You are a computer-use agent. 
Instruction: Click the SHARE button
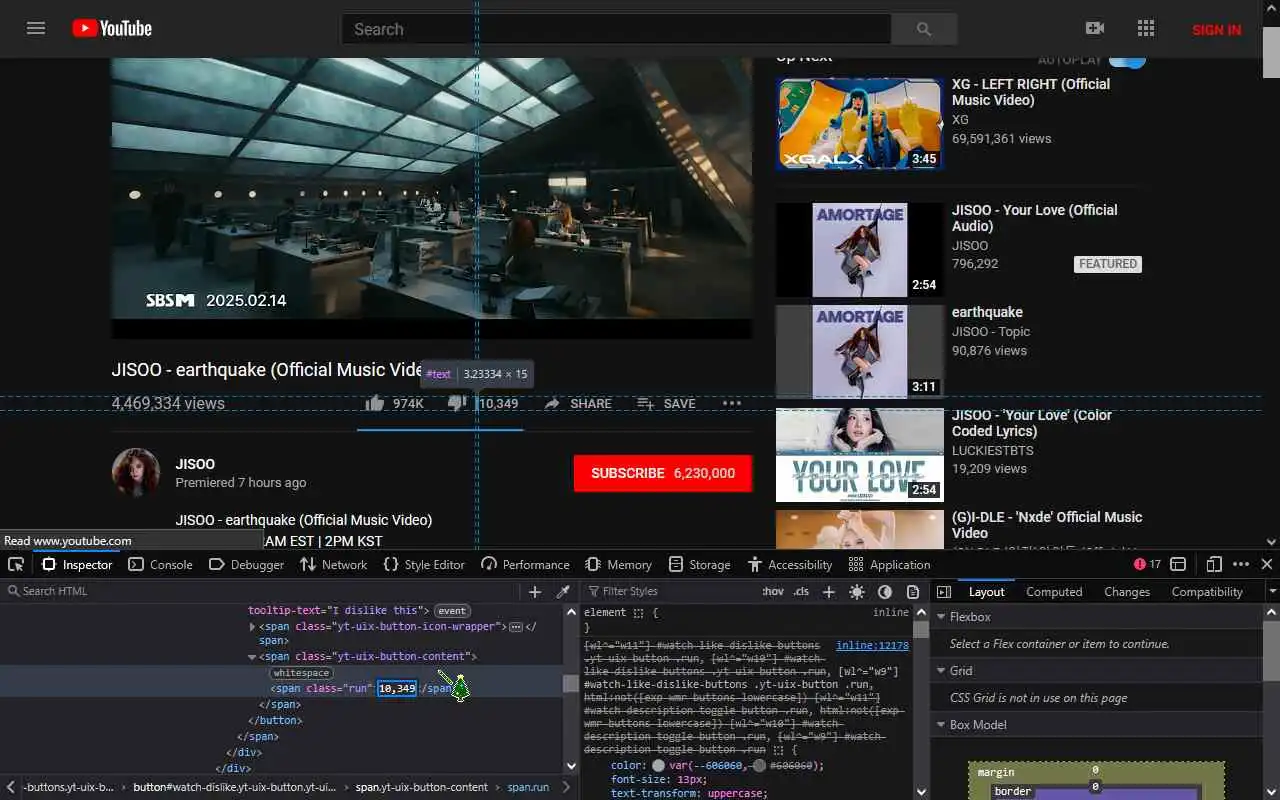(x=577, y=403)
